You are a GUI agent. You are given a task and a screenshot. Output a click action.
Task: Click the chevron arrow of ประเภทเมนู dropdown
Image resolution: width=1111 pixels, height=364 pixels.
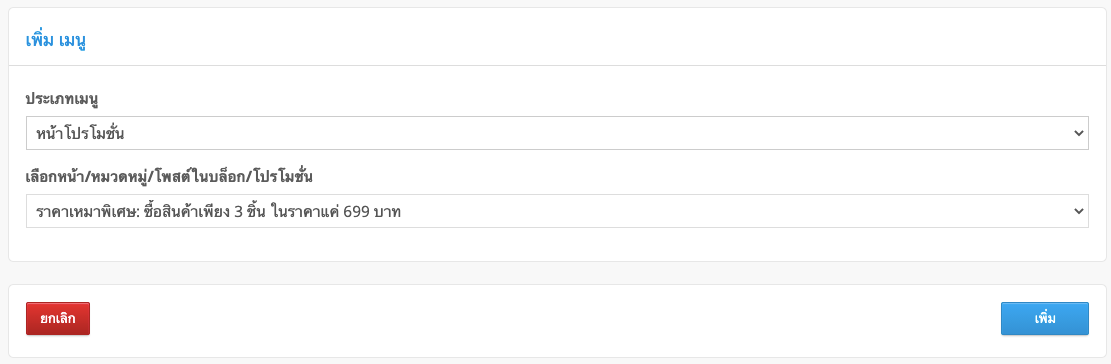tap(1078, 133)
